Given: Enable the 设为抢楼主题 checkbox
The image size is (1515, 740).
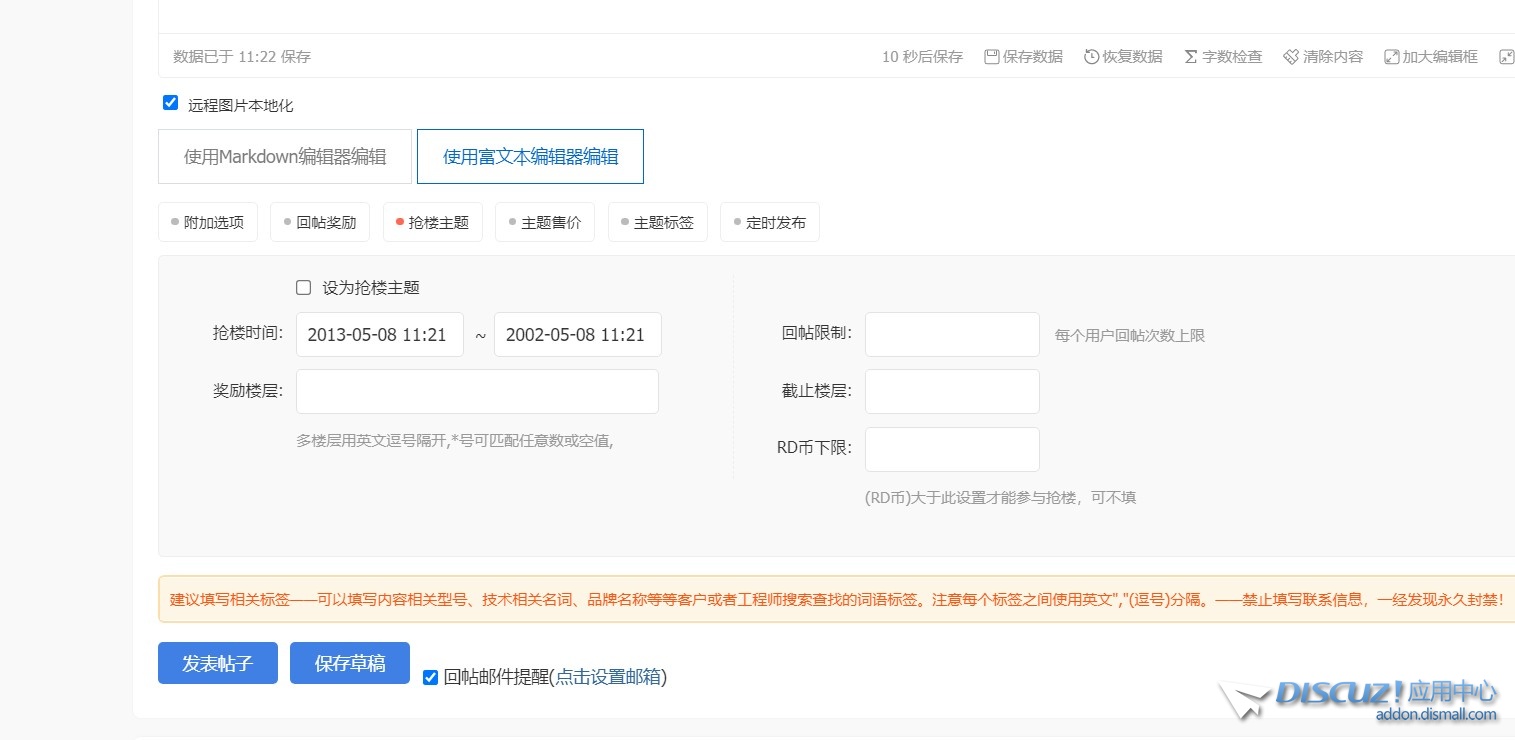Looking at the screenshot, I should [304, 288].
